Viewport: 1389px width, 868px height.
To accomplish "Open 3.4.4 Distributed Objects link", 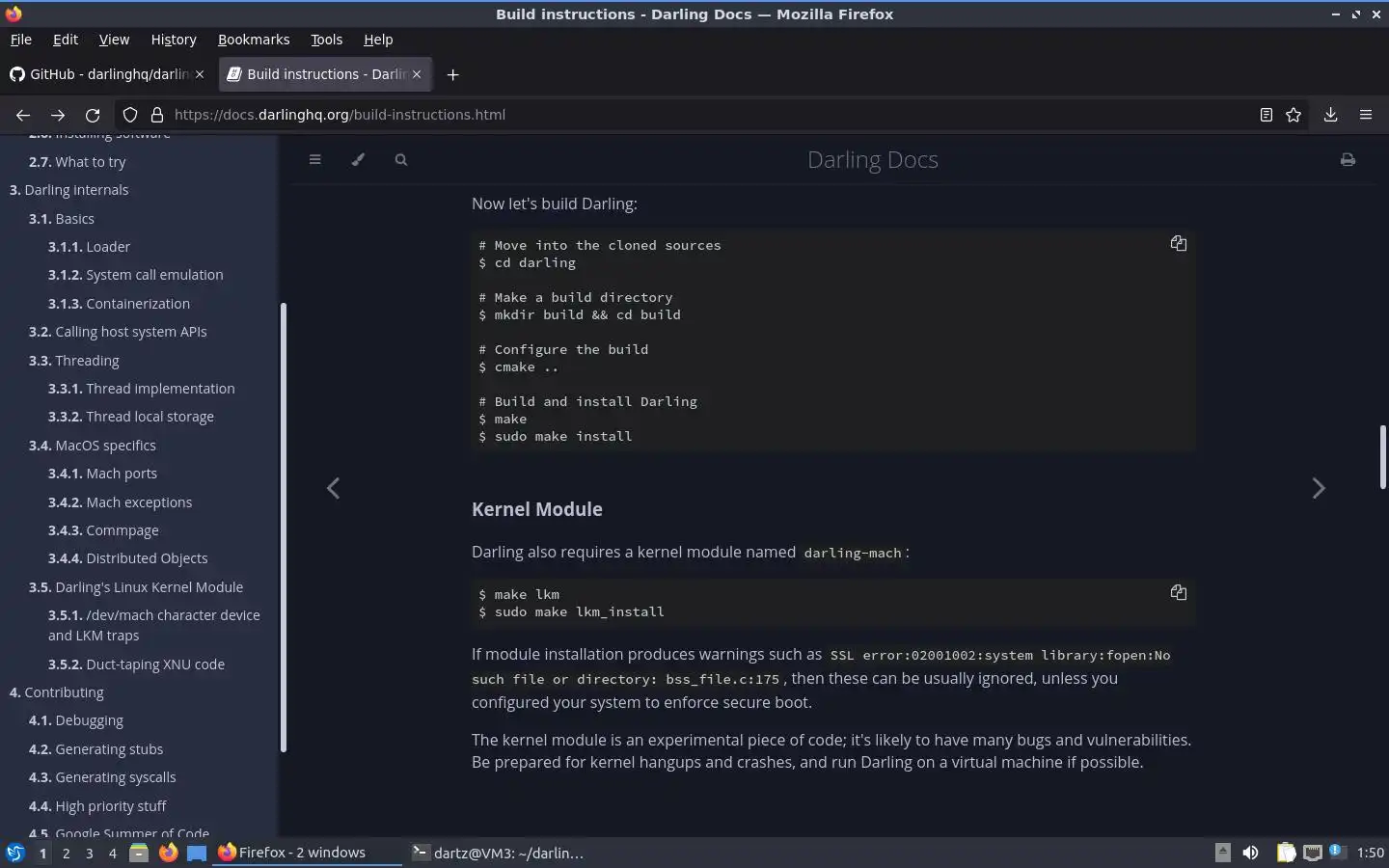I will click(x=127, y=558).
